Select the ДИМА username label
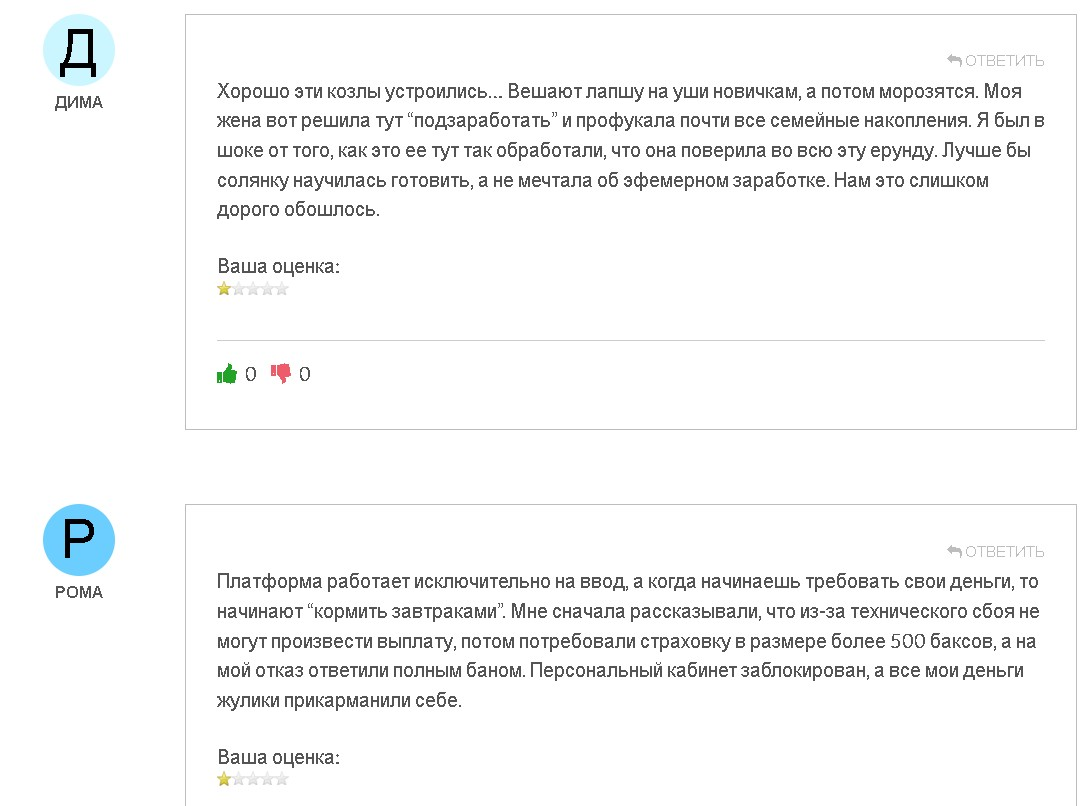Image resolution: width=1090 pixels, height=806 pixels. (79, 103)
